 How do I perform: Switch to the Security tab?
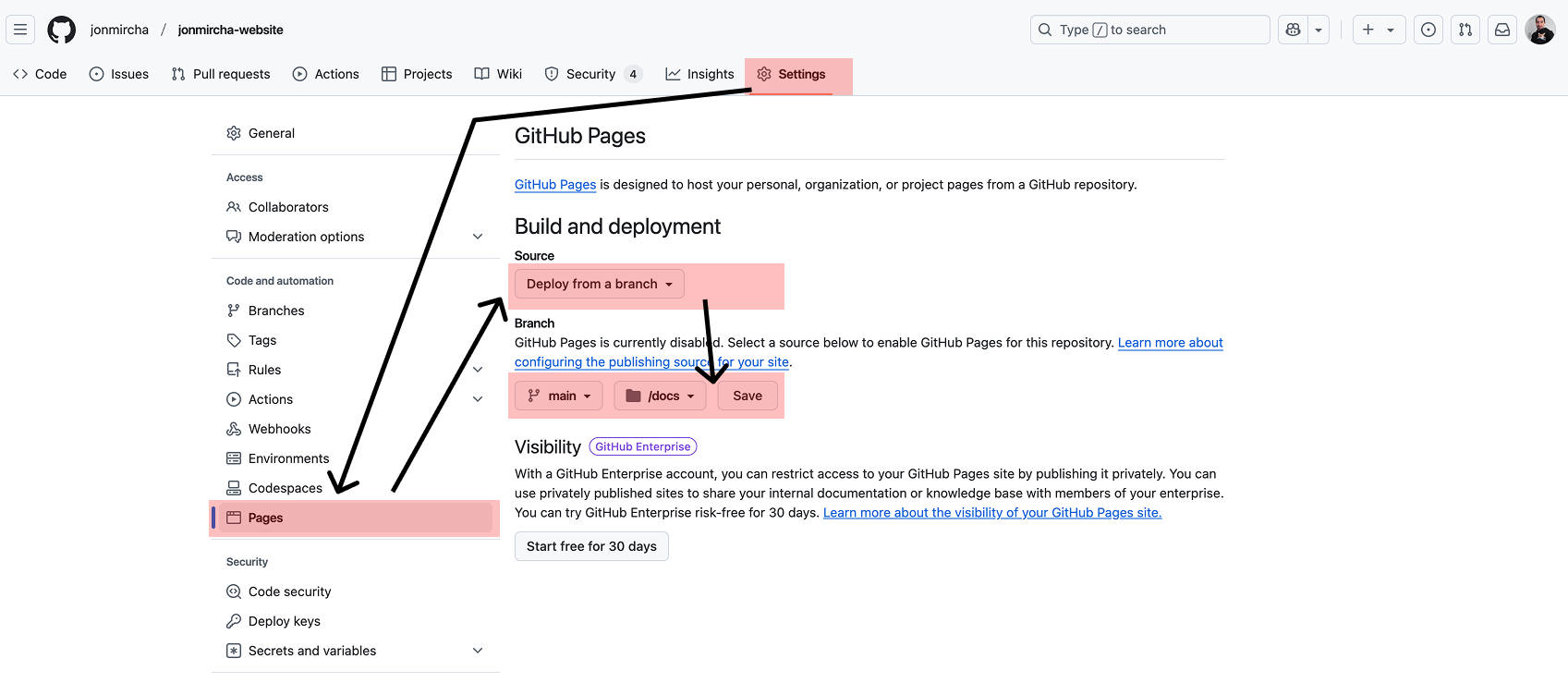(x=592, y=74)
